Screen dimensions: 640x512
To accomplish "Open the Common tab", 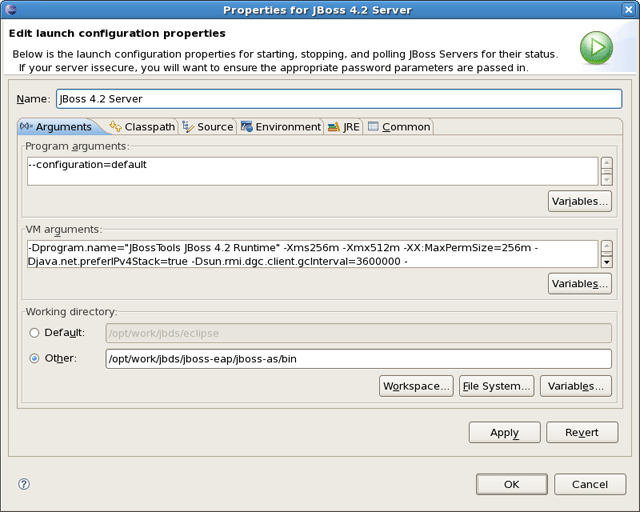I will [x=399, y=127].
